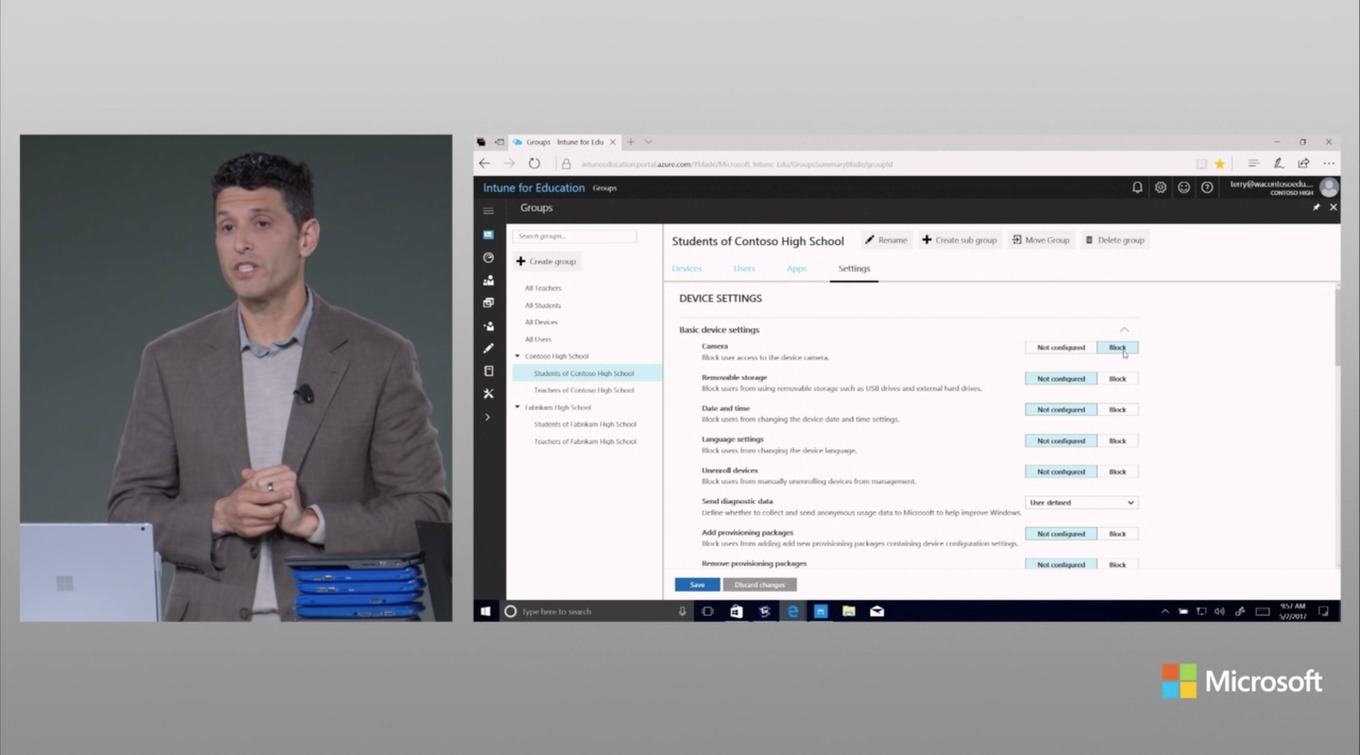The width and height of the screenshot is (1360, 755).
Task: Click the Save button
Action: [697, 585]
